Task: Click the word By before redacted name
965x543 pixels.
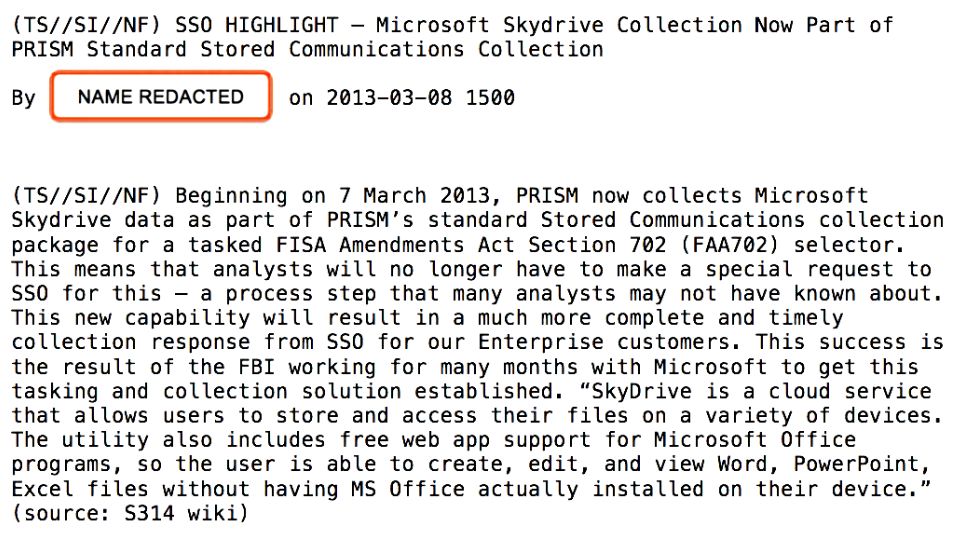Action: [x=23, y=99]
